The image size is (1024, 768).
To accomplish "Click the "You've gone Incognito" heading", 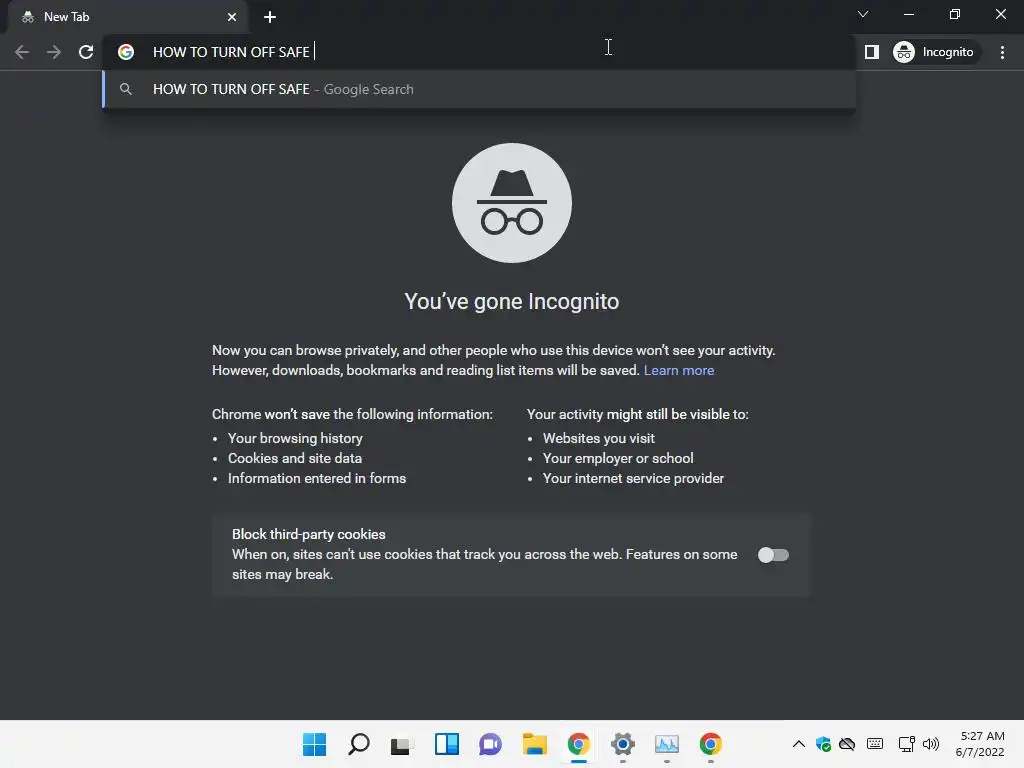I will 511,302.
